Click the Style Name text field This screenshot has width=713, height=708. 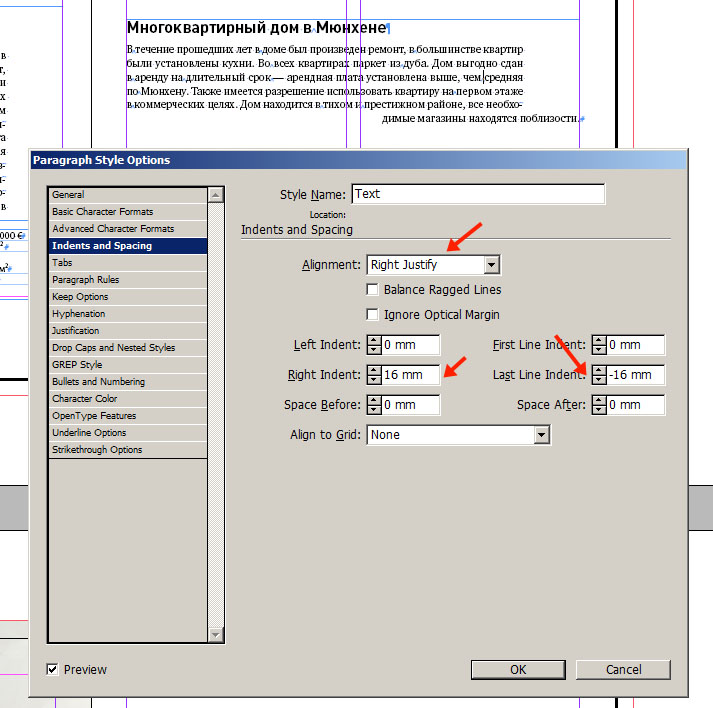pyautogui.click(x=478, y=194)
